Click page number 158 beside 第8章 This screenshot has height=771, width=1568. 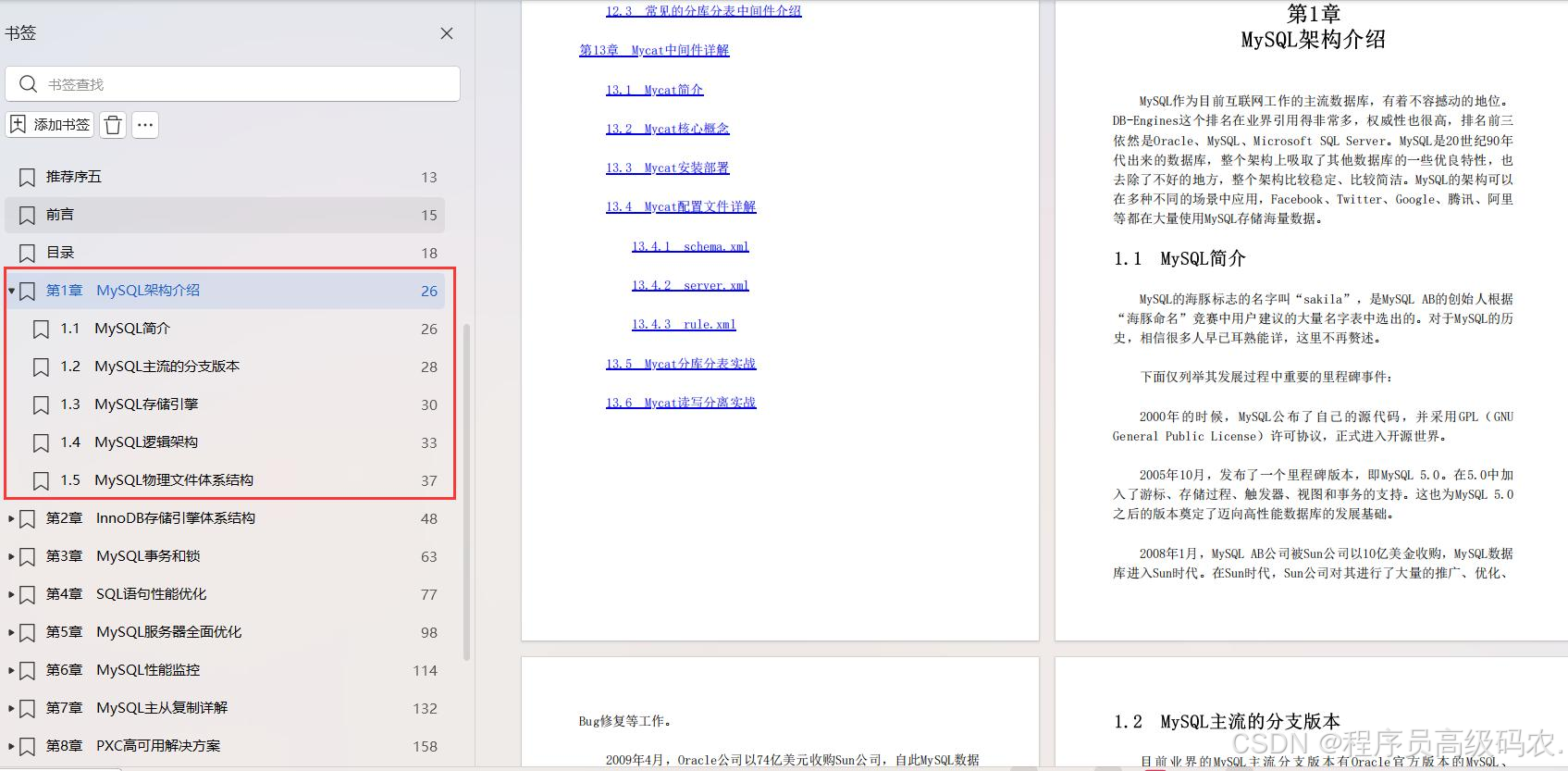click(x=426, y=746)
